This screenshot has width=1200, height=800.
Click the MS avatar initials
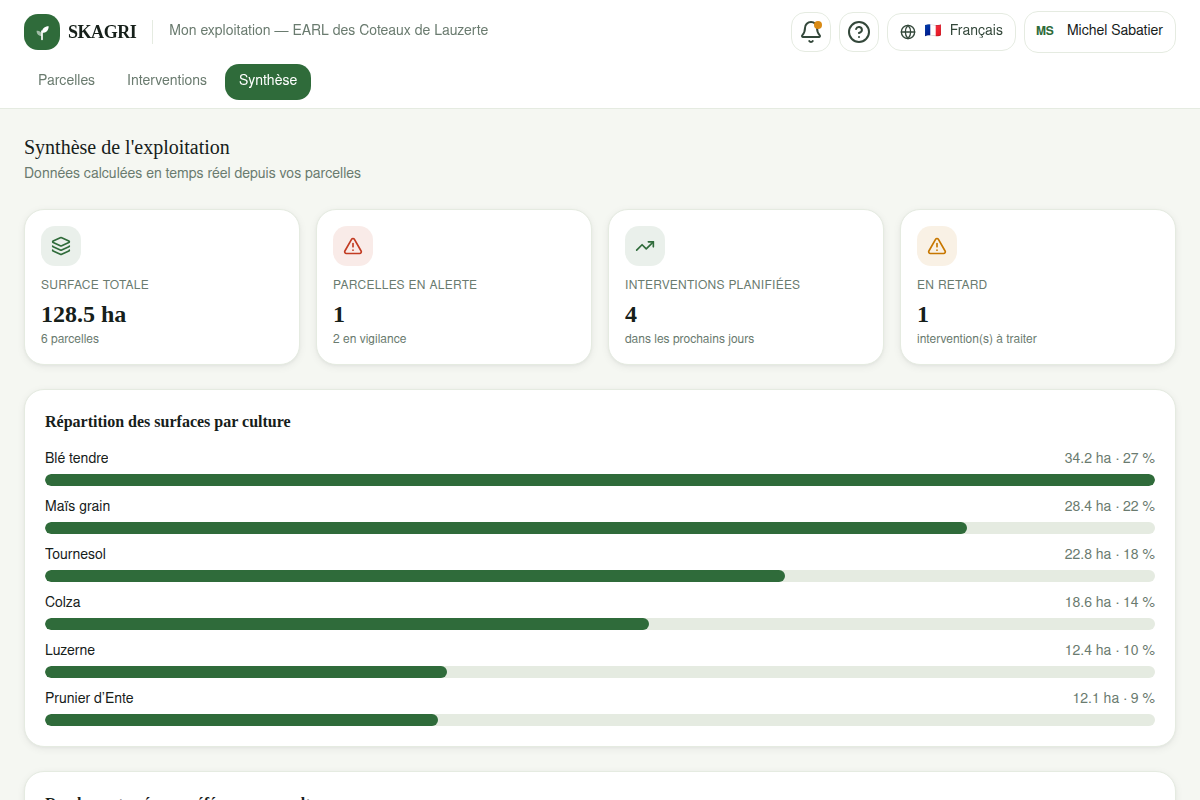click(1045, 31)
